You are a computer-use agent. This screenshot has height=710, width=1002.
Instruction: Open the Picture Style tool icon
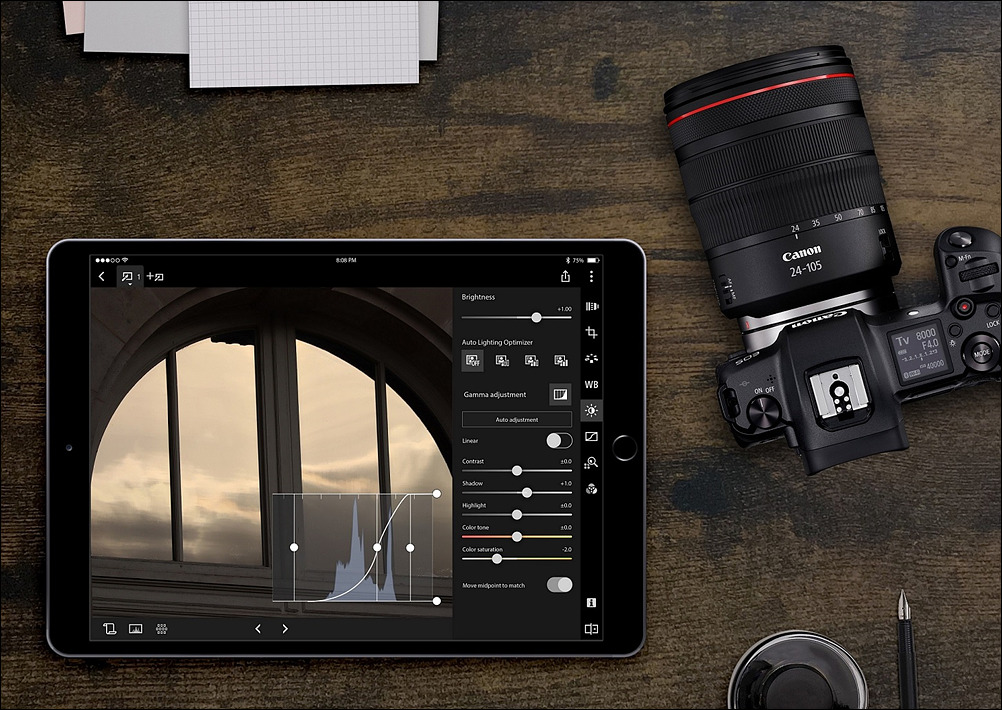[592, 359]
